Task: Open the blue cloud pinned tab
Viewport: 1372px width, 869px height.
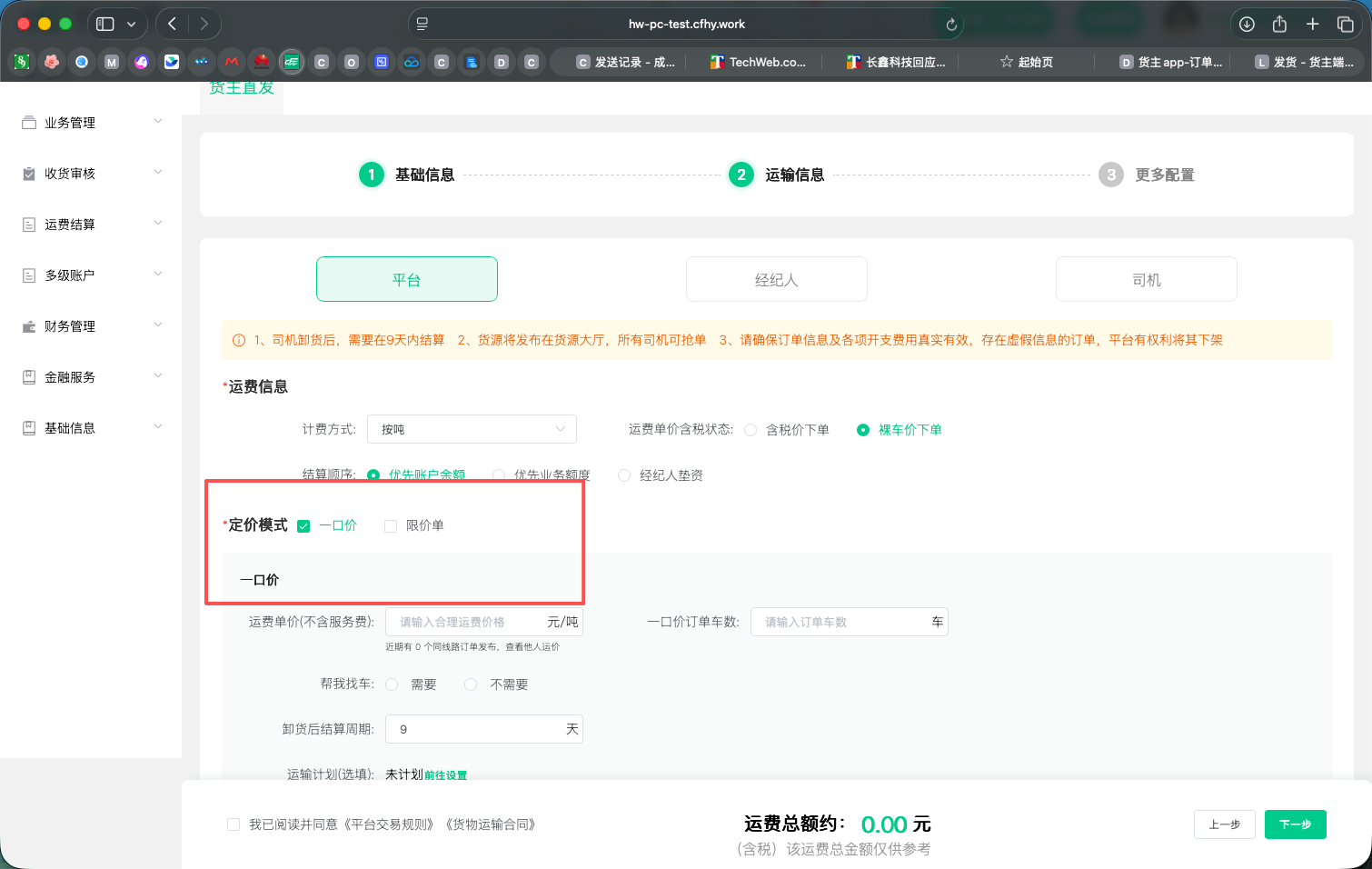Action: [x=412, y=62]
